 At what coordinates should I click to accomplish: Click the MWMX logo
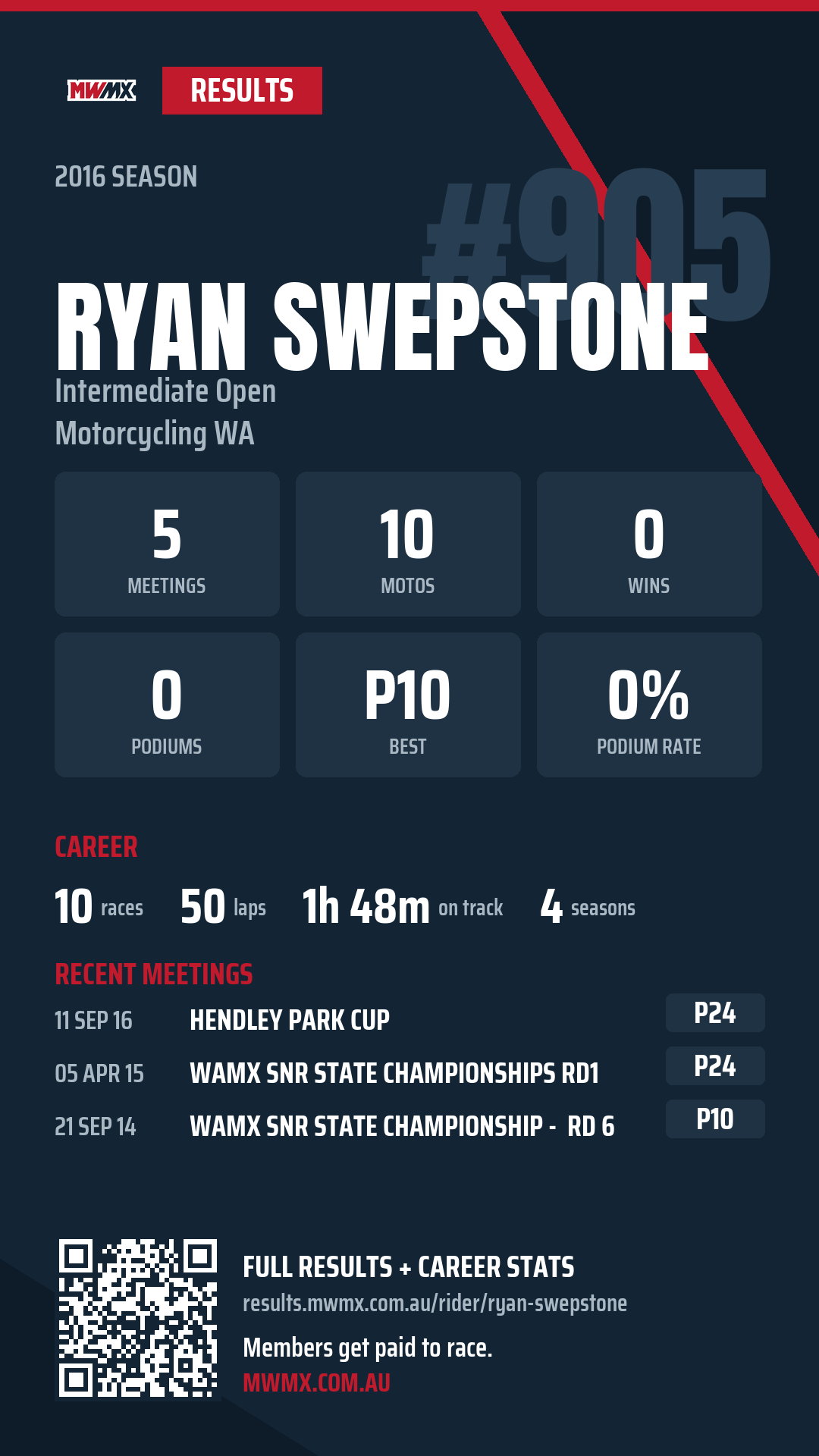pos(102,91)
